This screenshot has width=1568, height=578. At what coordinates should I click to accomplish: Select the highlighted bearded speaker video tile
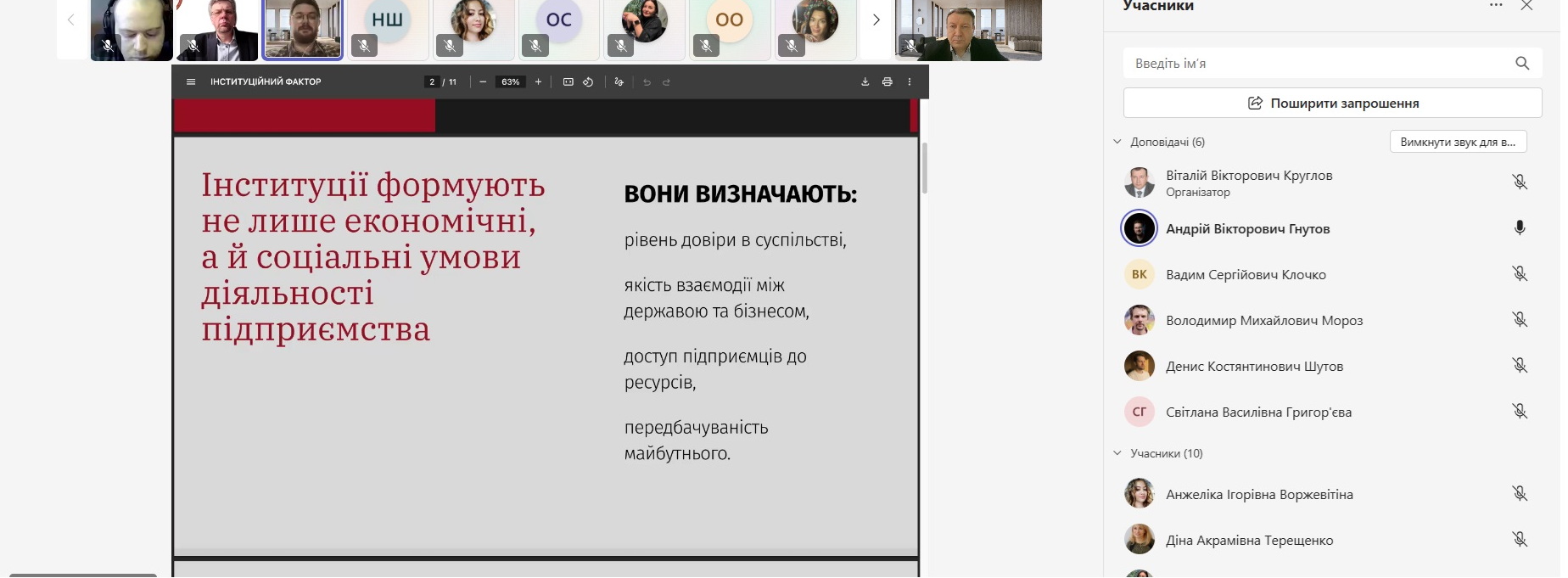pos(303,30)
